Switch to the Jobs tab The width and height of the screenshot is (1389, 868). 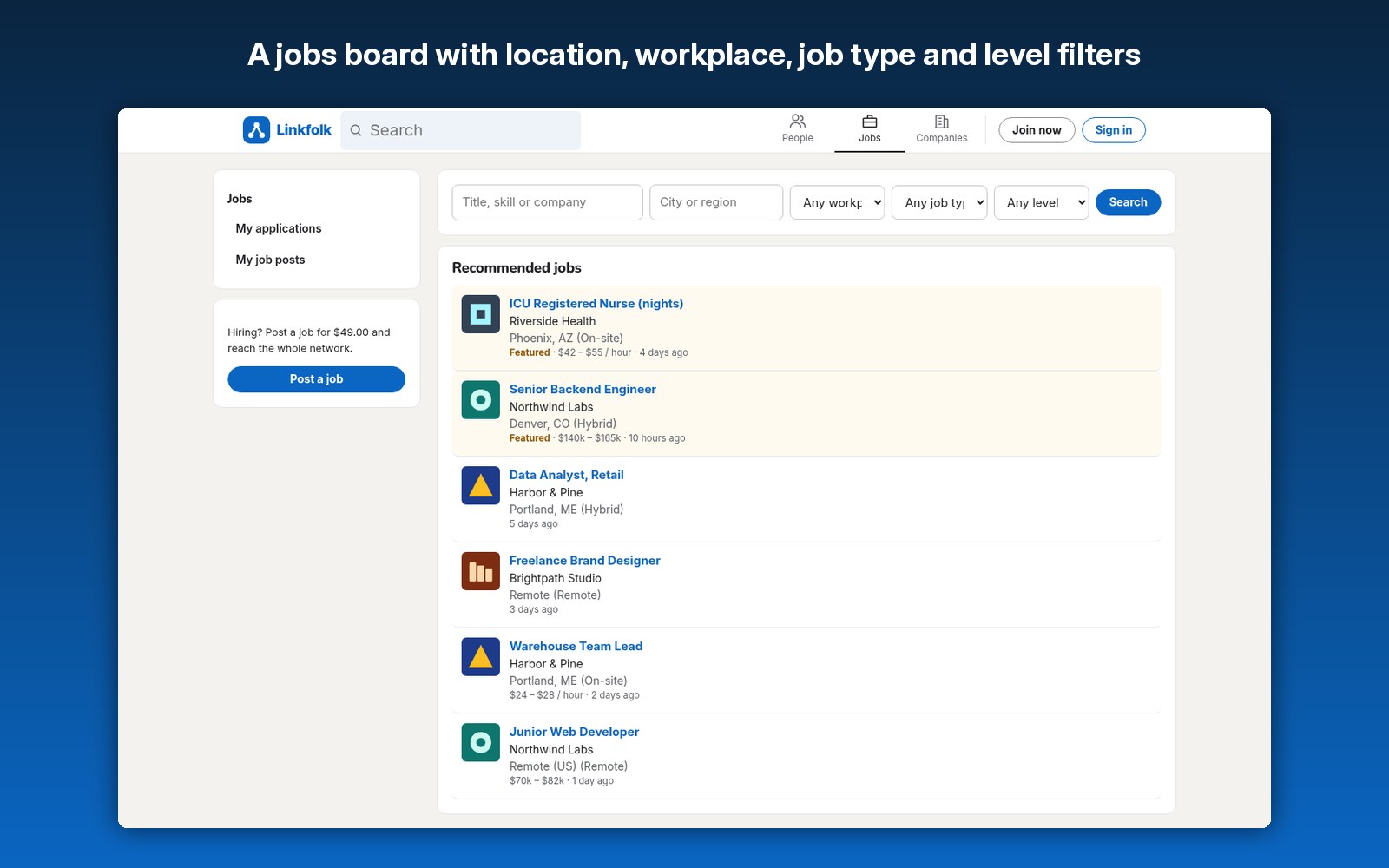pos(869,129)
